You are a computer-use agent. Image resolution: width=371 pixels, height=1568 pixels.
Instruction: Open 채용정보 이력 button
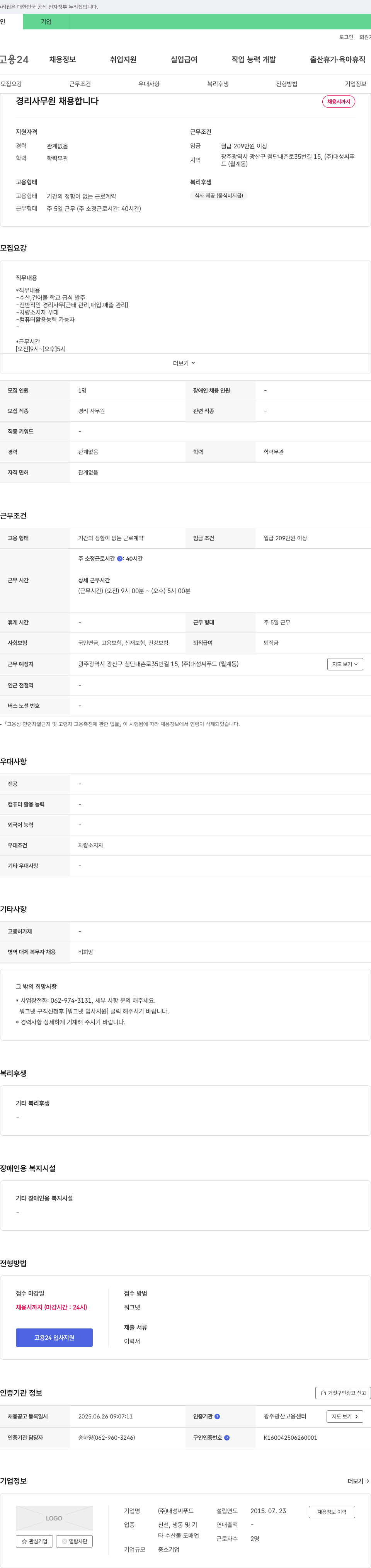click(332, 1512)
